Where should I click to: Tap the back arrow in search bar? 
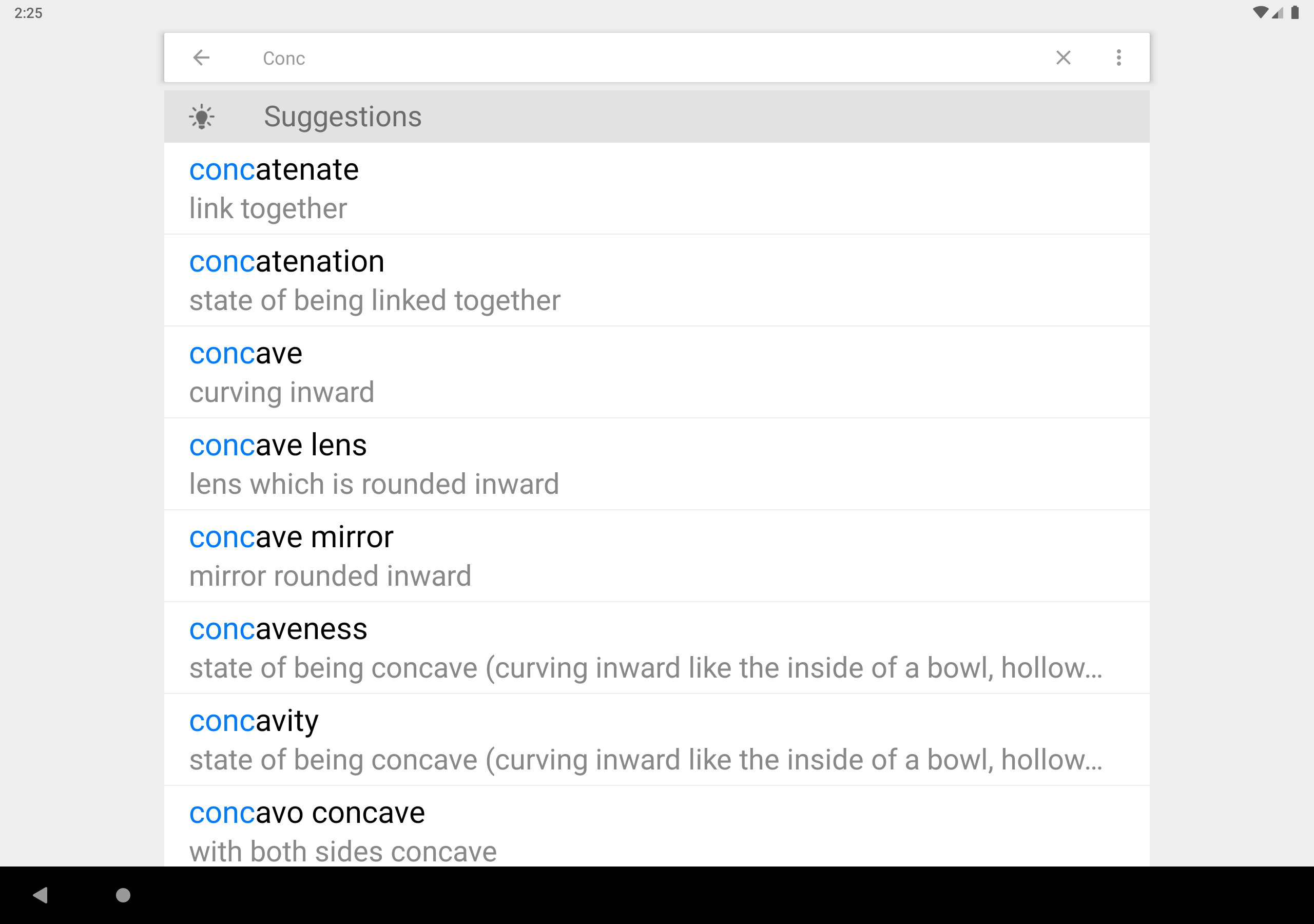[x=201, y=58]
